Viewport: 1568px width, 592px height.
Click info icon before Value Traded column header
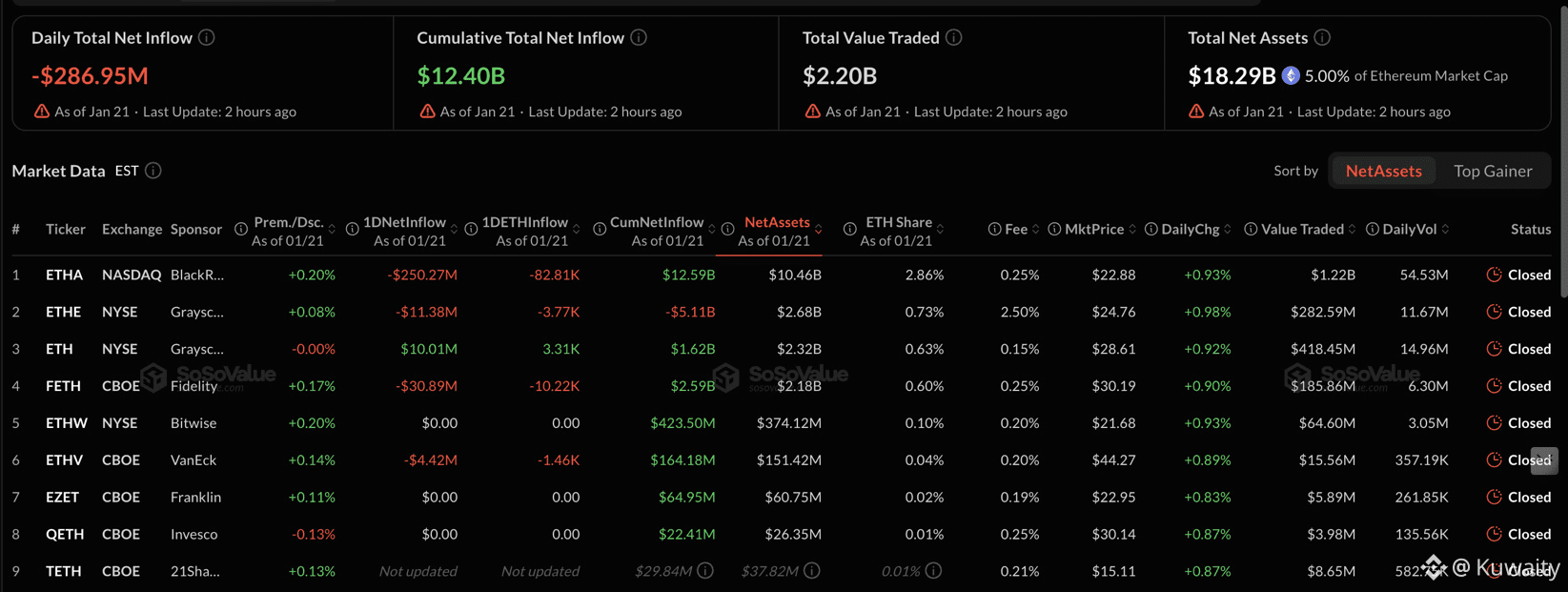(x=1251, y=230)
